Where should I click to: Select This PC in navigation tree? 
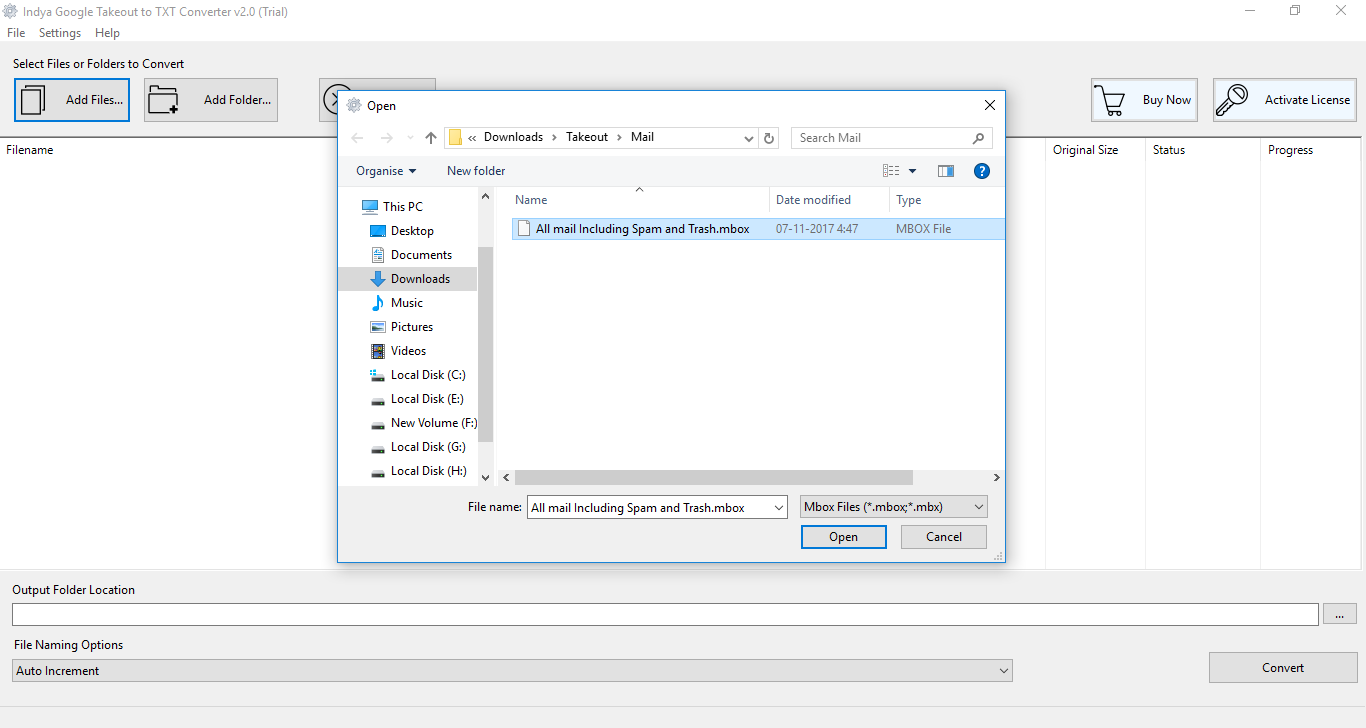click(x=403, y=207)
